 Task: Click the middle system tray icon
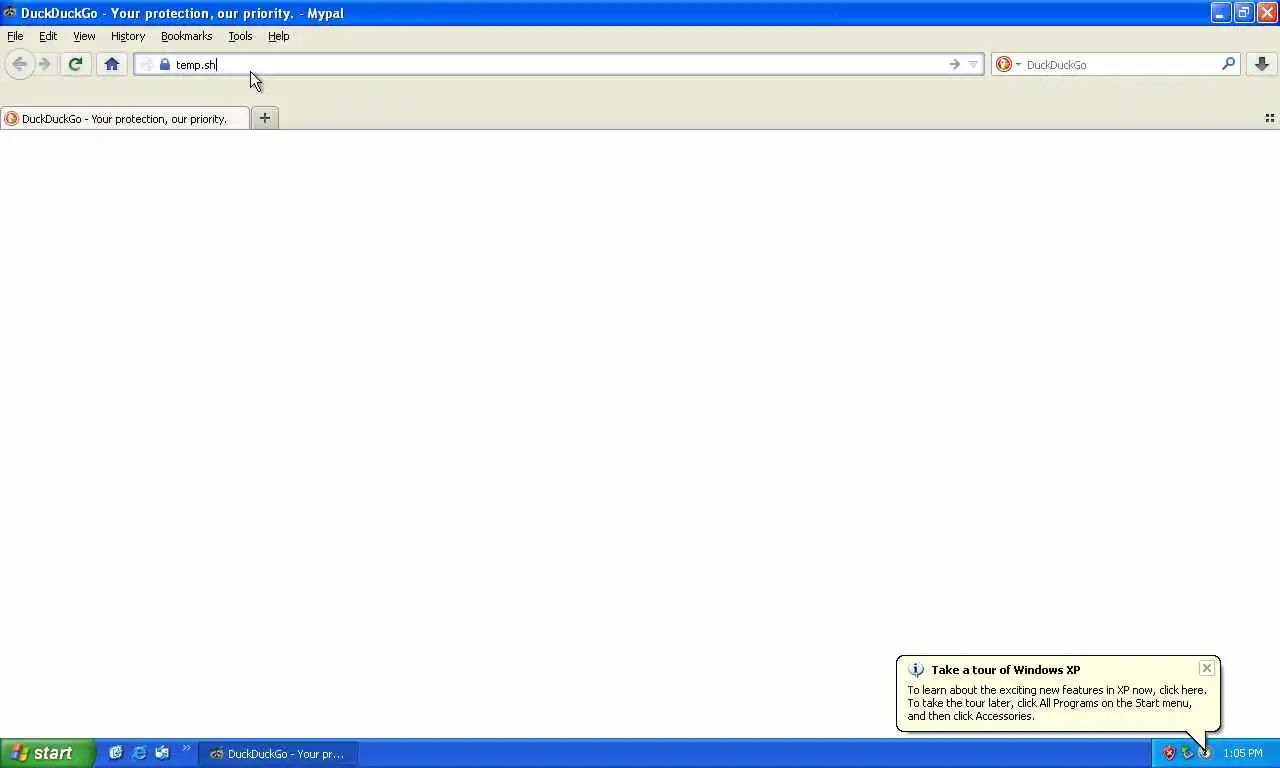[1187, 753]
